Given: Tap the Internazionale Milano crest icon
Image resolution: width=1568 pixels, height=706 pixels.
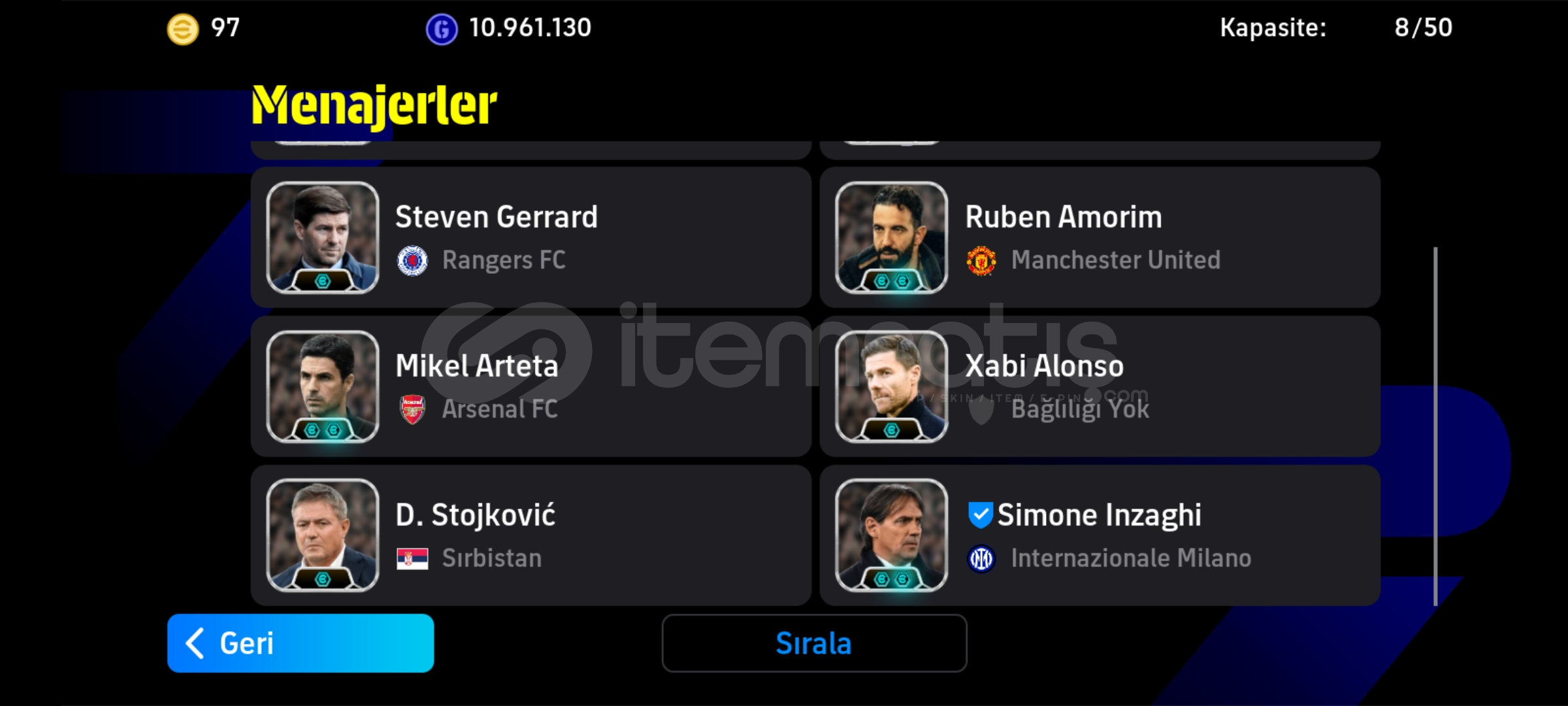Looking at the screenshot, I should [981, 558].
